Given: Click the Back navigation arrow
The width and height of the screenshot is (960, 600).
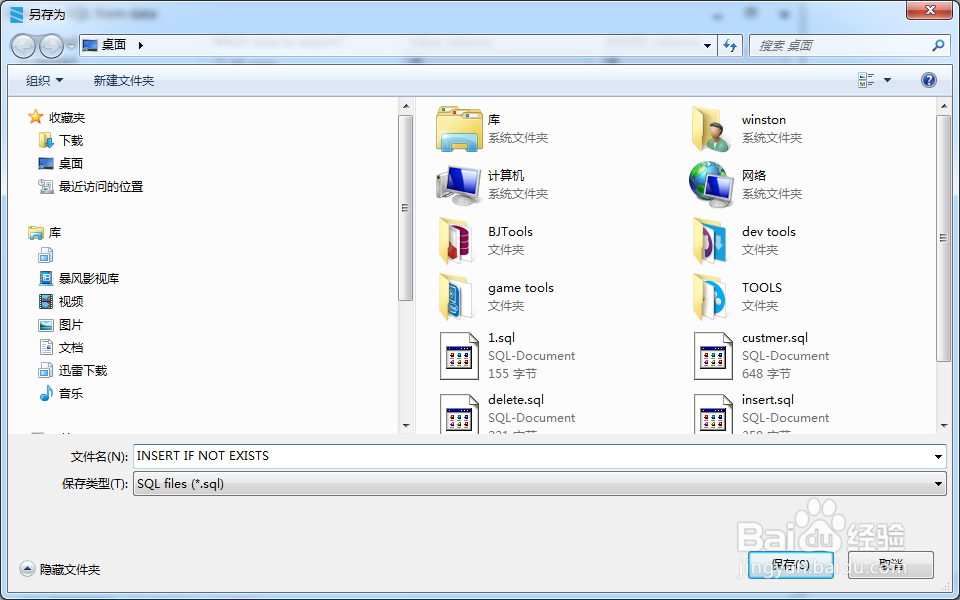Looking at the screenshot, I should point(23,46).
